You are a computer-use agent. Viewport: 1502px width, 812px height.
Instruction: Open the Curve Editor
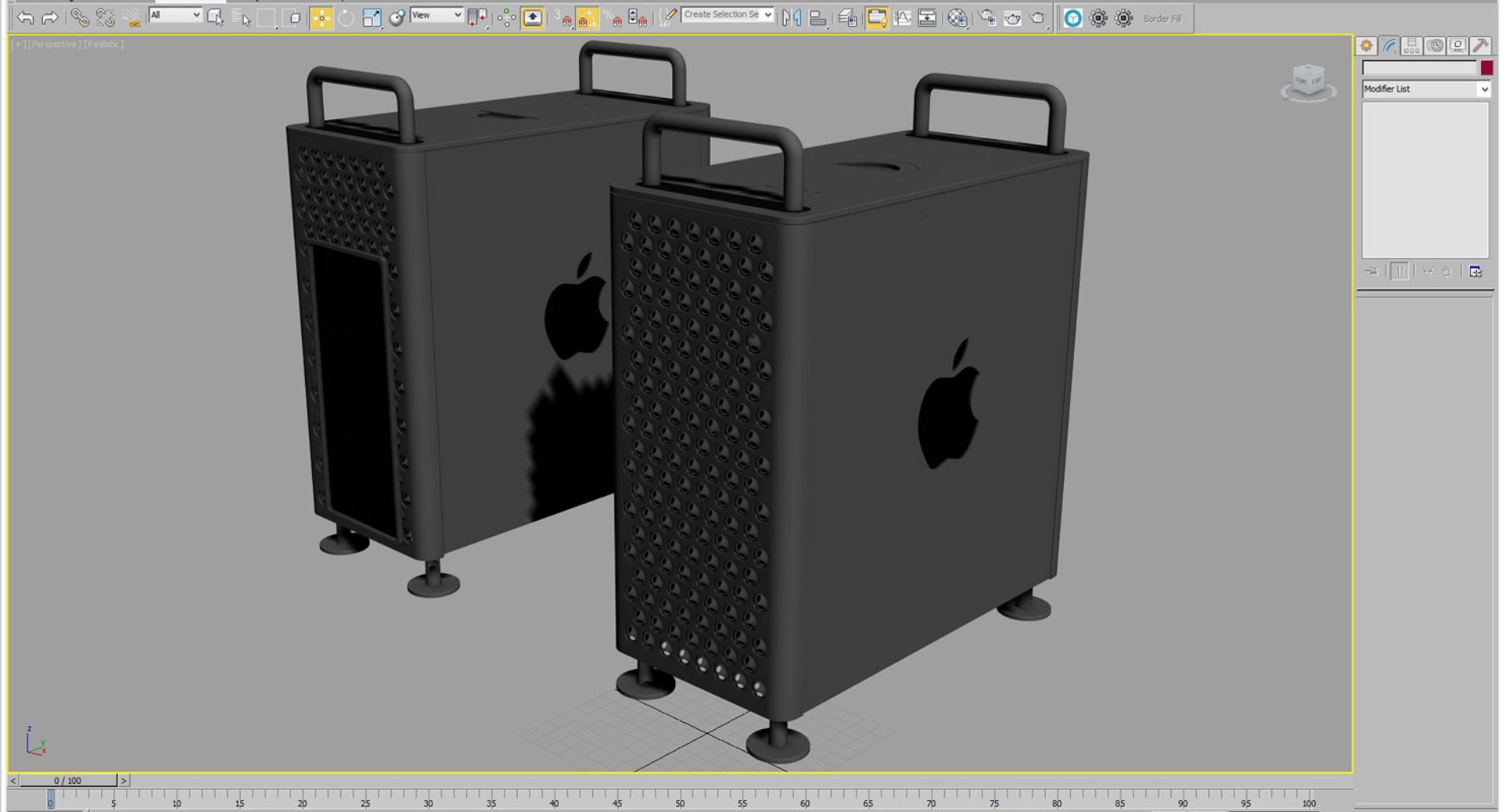tap(902, 17)
